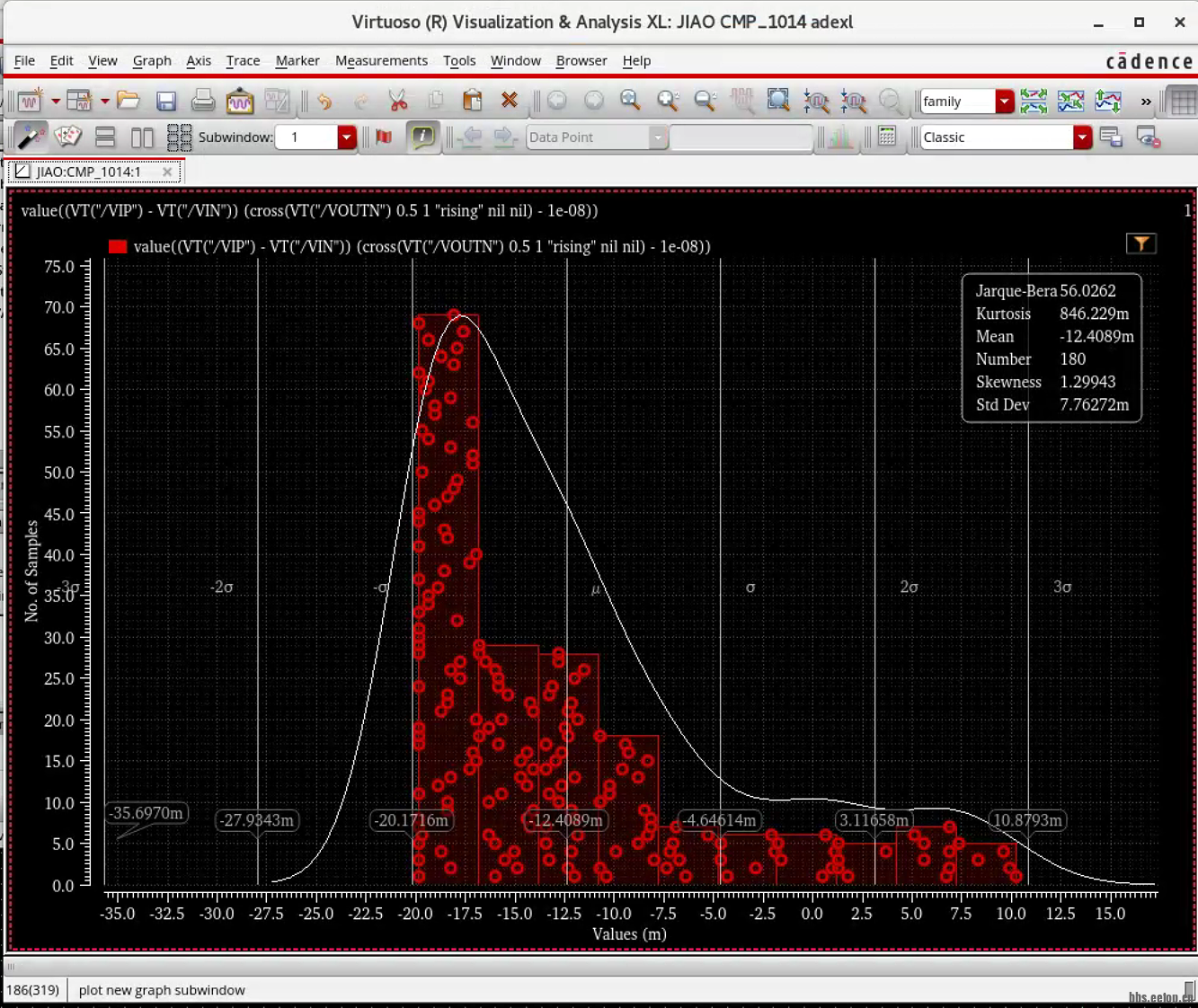Open file with the folder icon

click(x=129, y=101)
